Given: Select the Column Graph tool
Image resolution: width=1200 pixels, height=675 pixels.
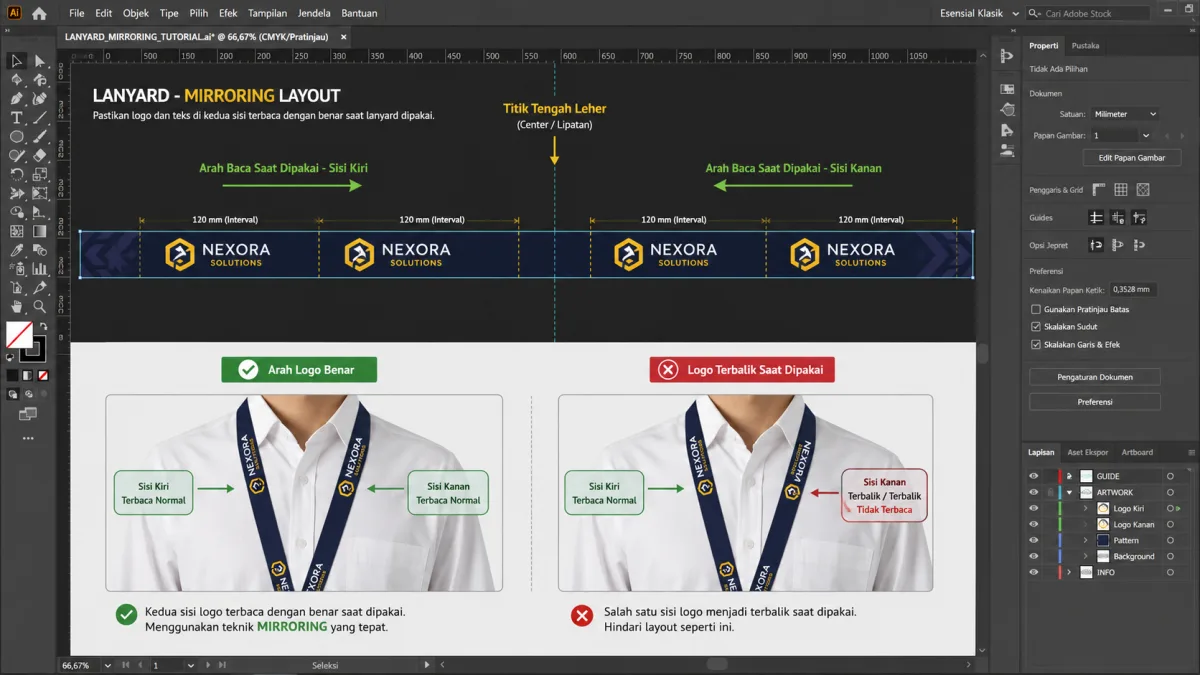Looking at the screenshot, I should point(40,269).
